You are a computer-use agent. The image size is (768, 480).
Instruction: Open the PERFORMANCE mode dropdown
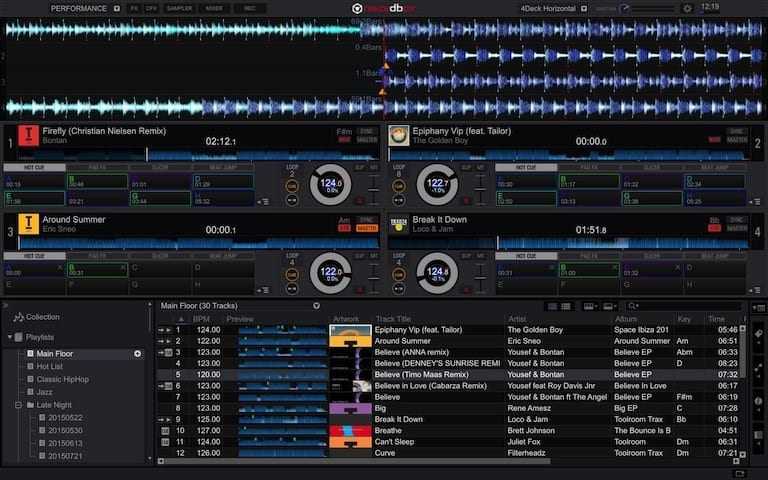click(117, 8)
